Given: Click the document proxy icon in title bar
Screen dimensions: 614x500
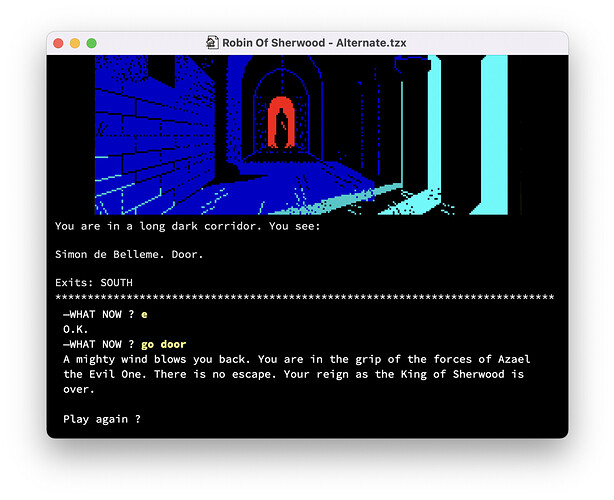Looking at the screenshot, I should (212, 42).
